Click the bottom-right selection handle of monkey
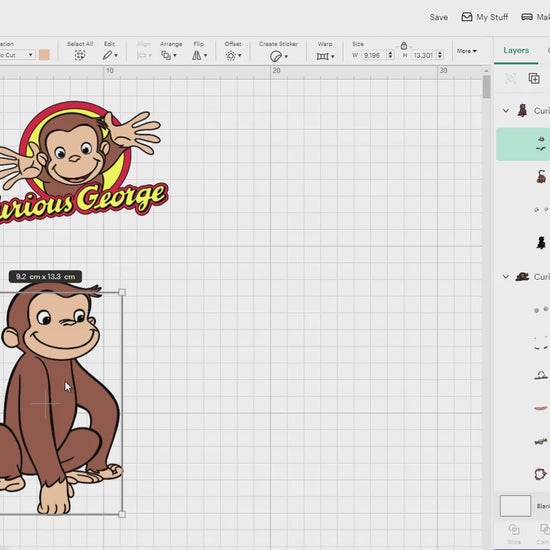 (122, 514)
